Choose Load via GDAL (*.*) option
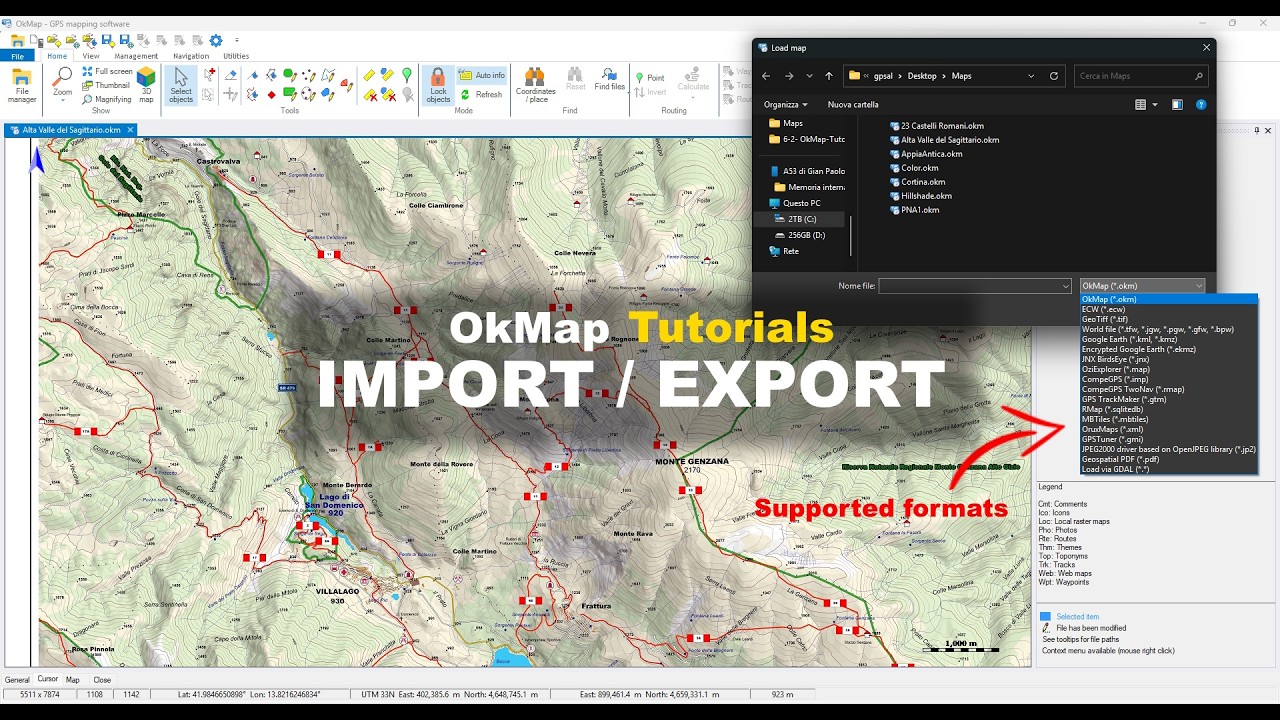The image size is (1280, 720). 1169,469
